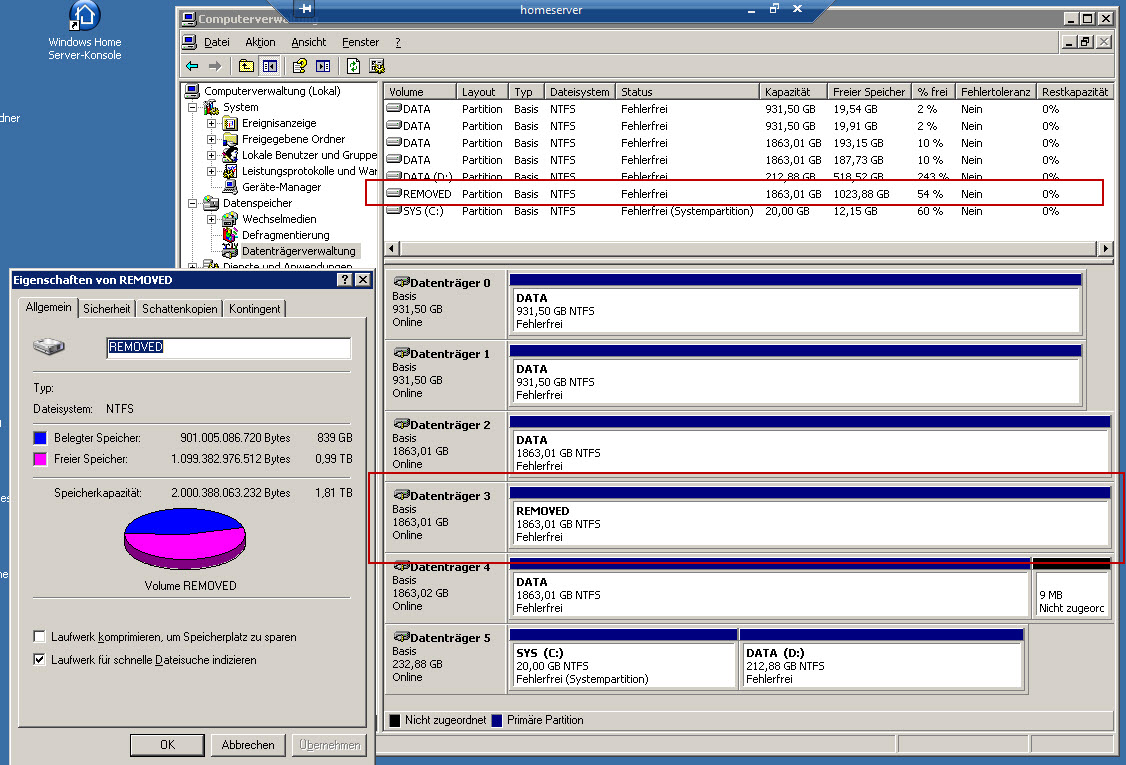
Task: Click the green Refresh toolbar icon
Action: (x=353, y=66)
